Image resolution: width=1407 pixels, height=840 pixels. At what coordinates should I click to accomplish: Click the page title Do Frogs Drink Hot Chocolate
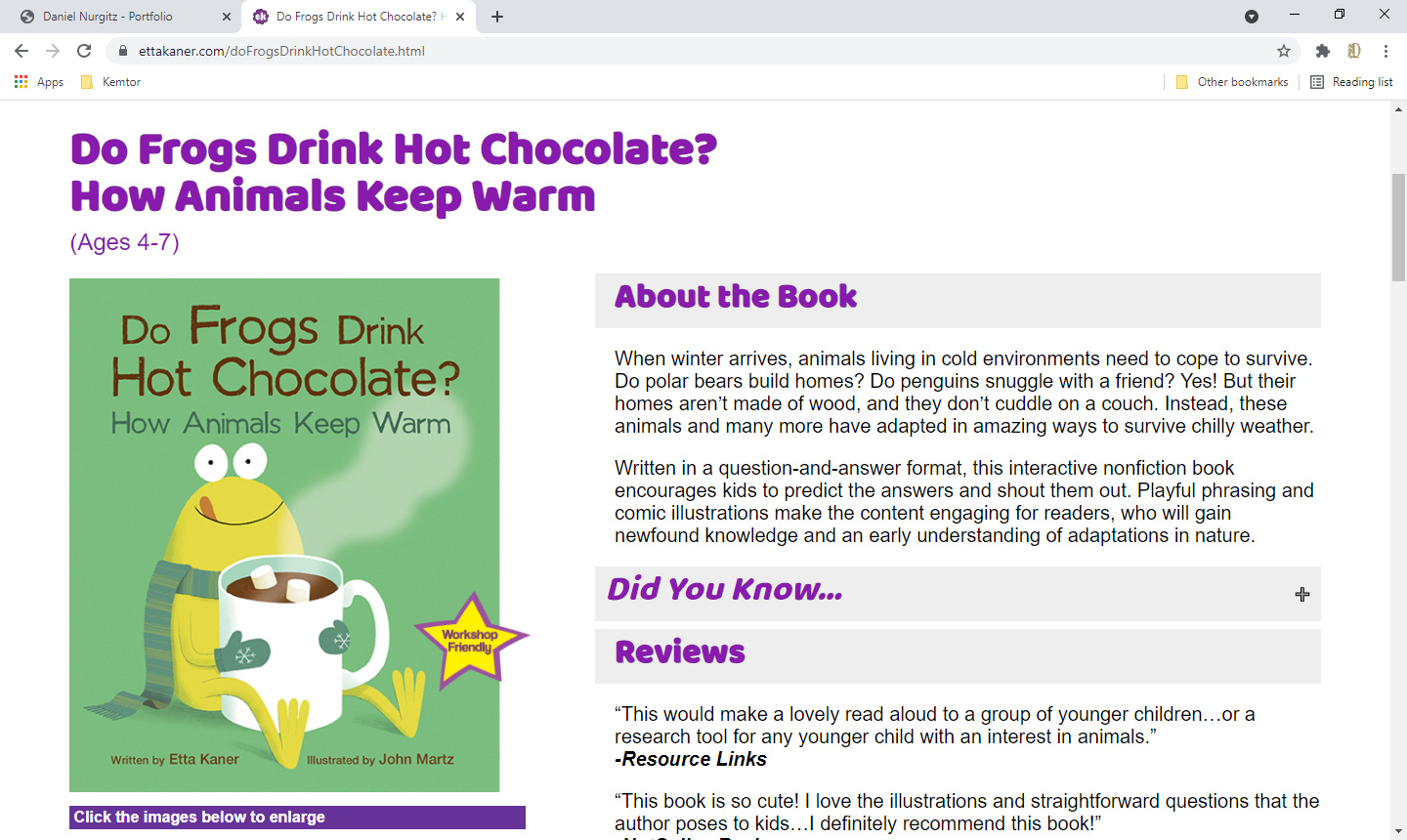[394, 173]
